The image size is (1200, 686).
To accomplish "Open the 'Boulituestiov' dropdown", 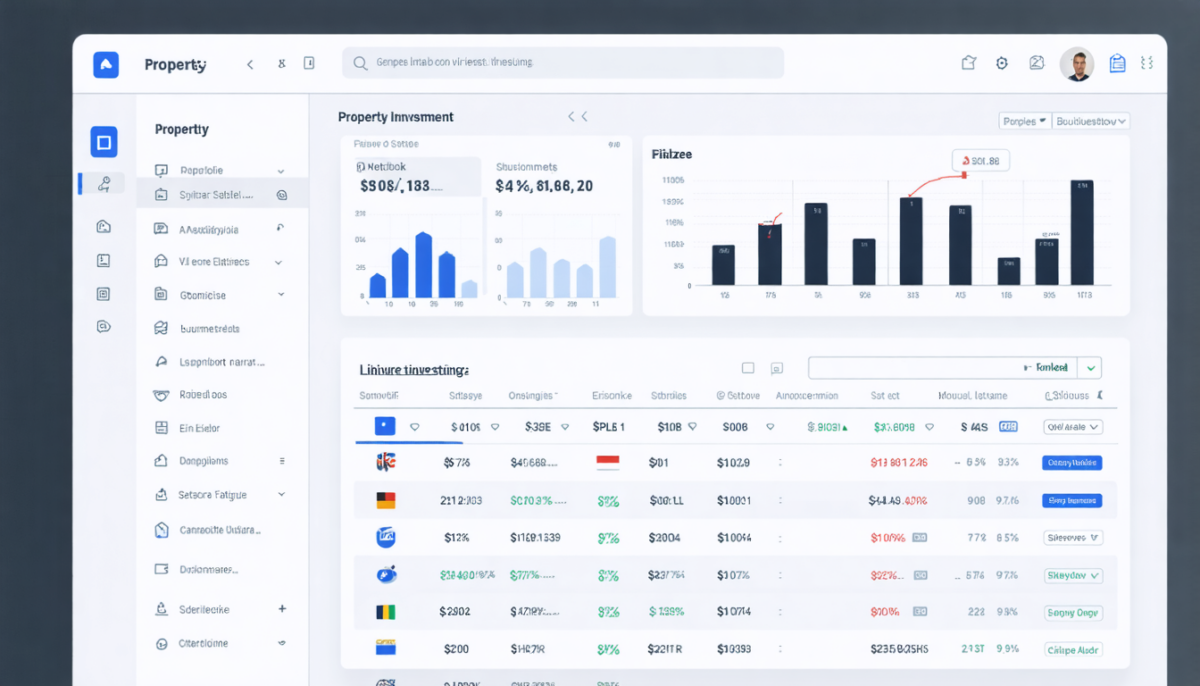I will point(1091,121).
